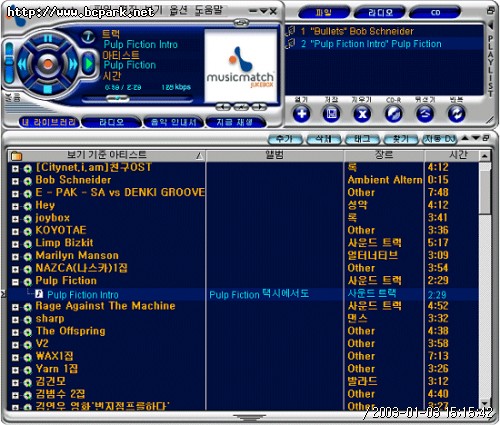
Task: Click the folder icon in the library header
Action: click(16, 156)
